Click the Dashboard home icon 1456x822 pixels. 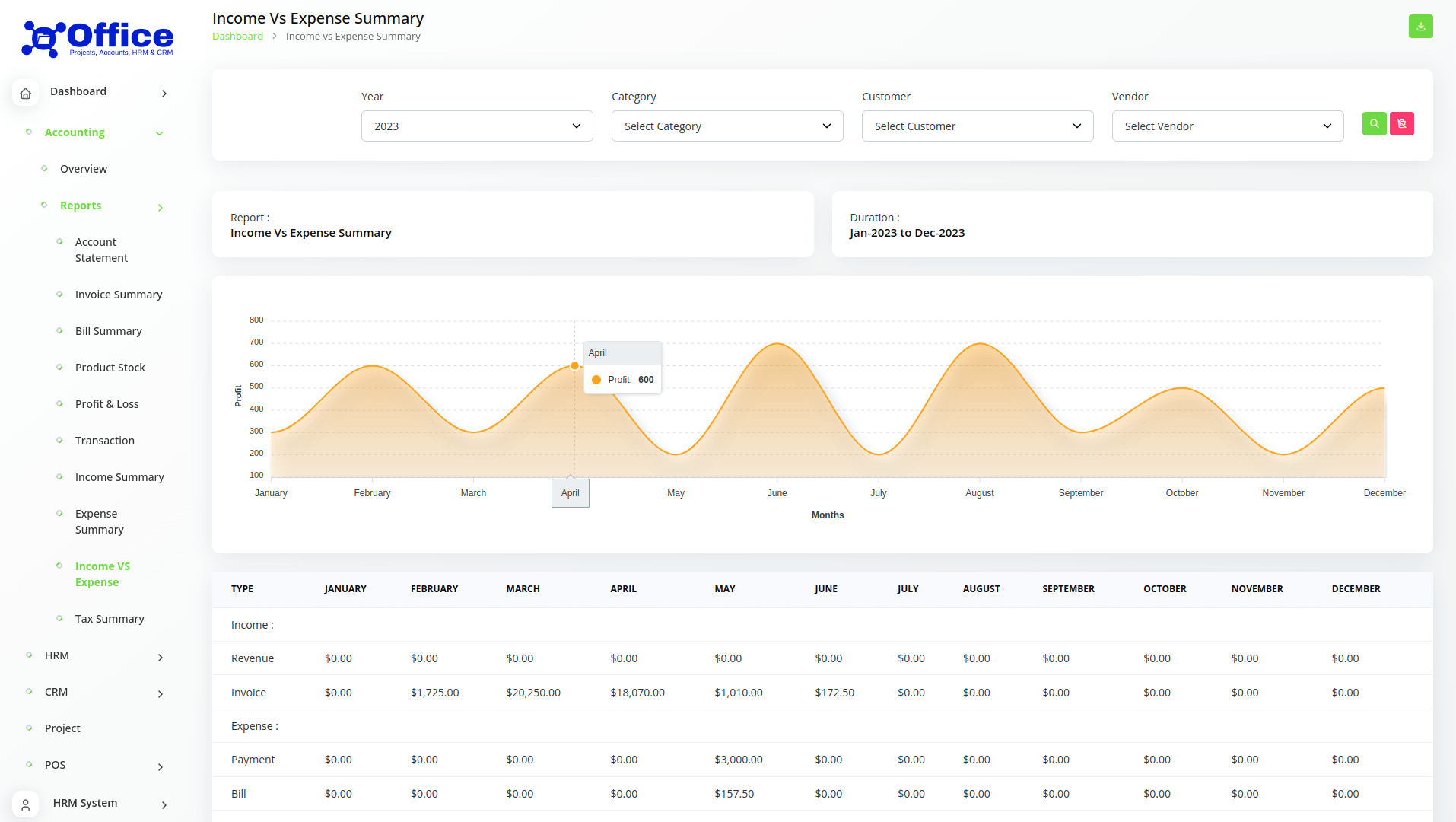pos(25,93)
